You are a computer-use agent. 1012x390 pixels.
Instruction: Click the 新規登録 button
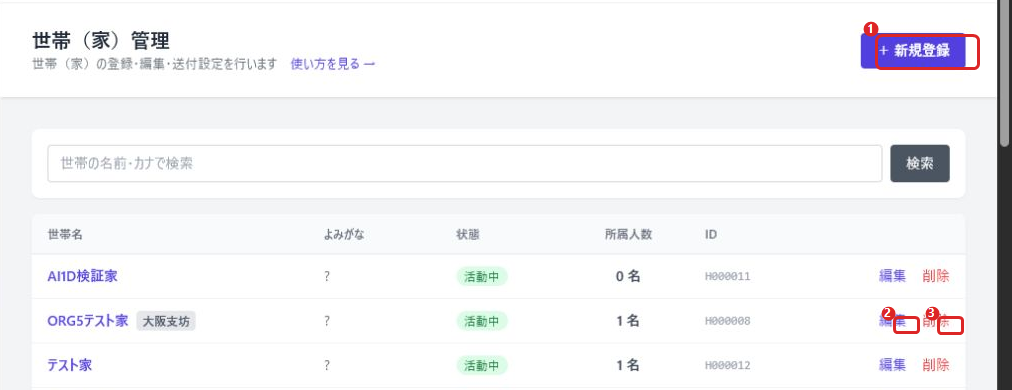coord(913,51)
